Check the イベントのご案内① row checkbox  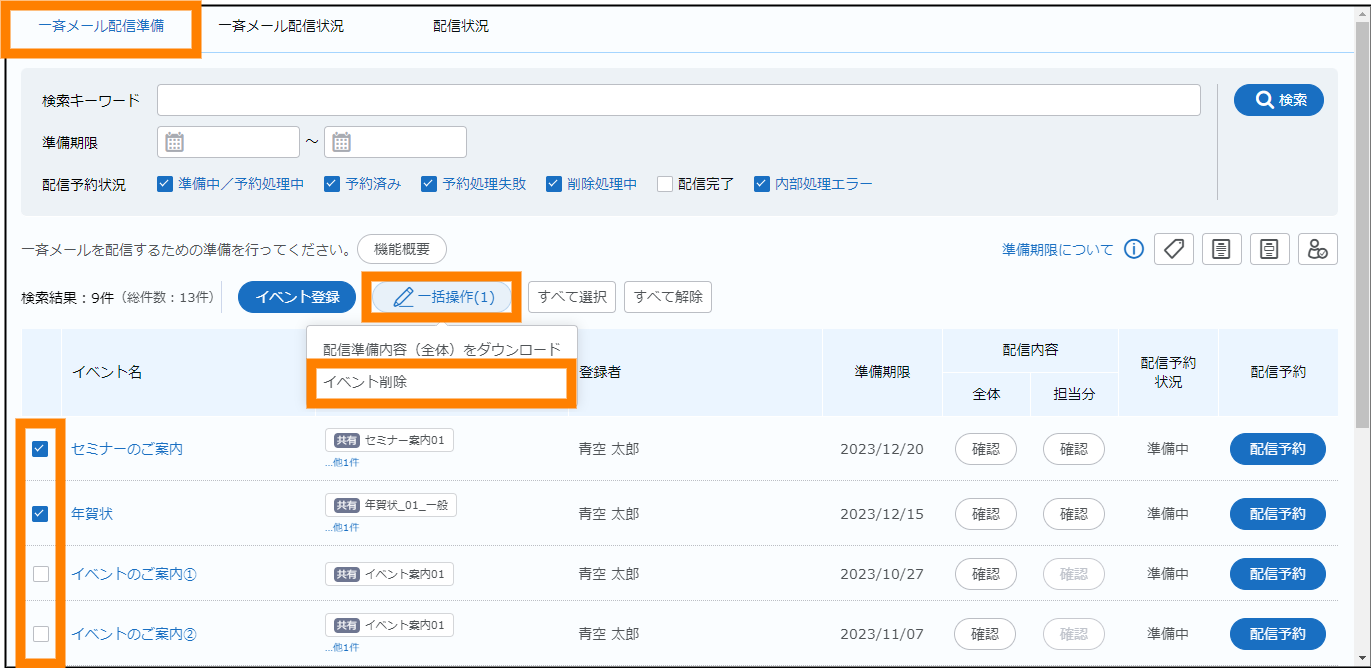click(40, 574)
